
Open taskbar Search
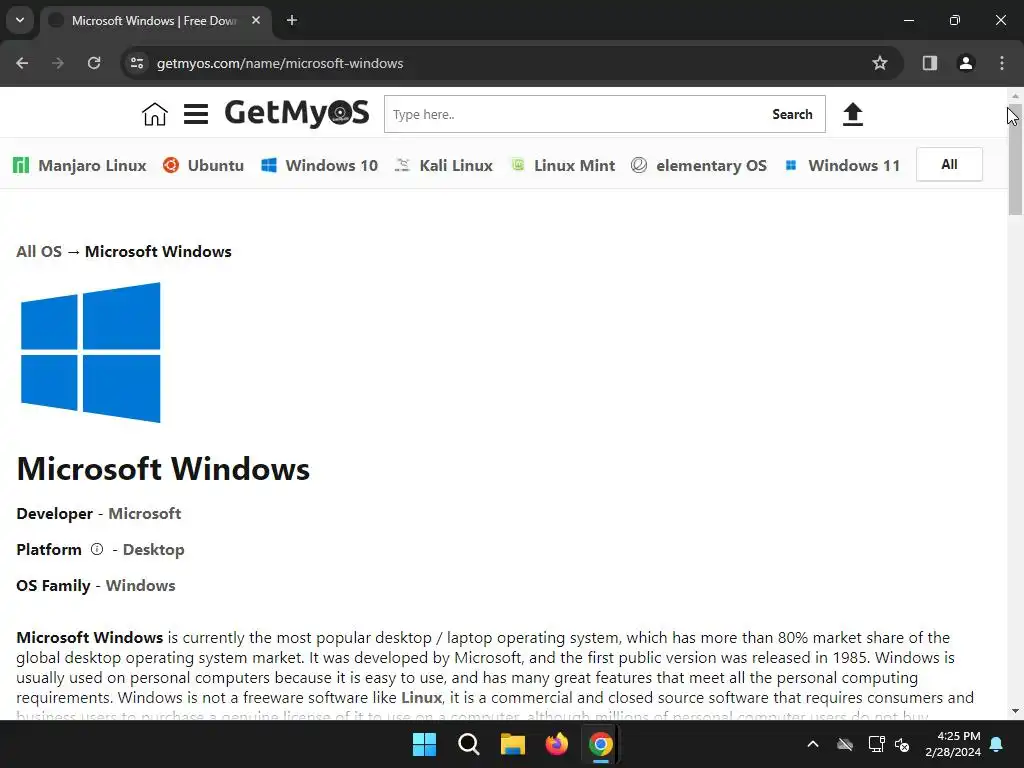(x=468, y=744)
